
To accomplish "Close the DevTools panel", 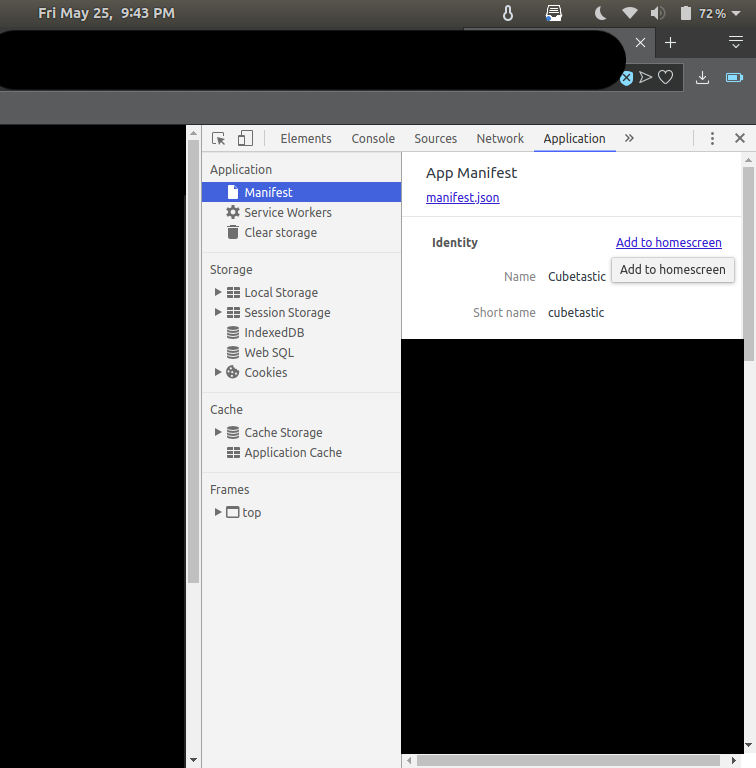I will (x=740, y=138).
